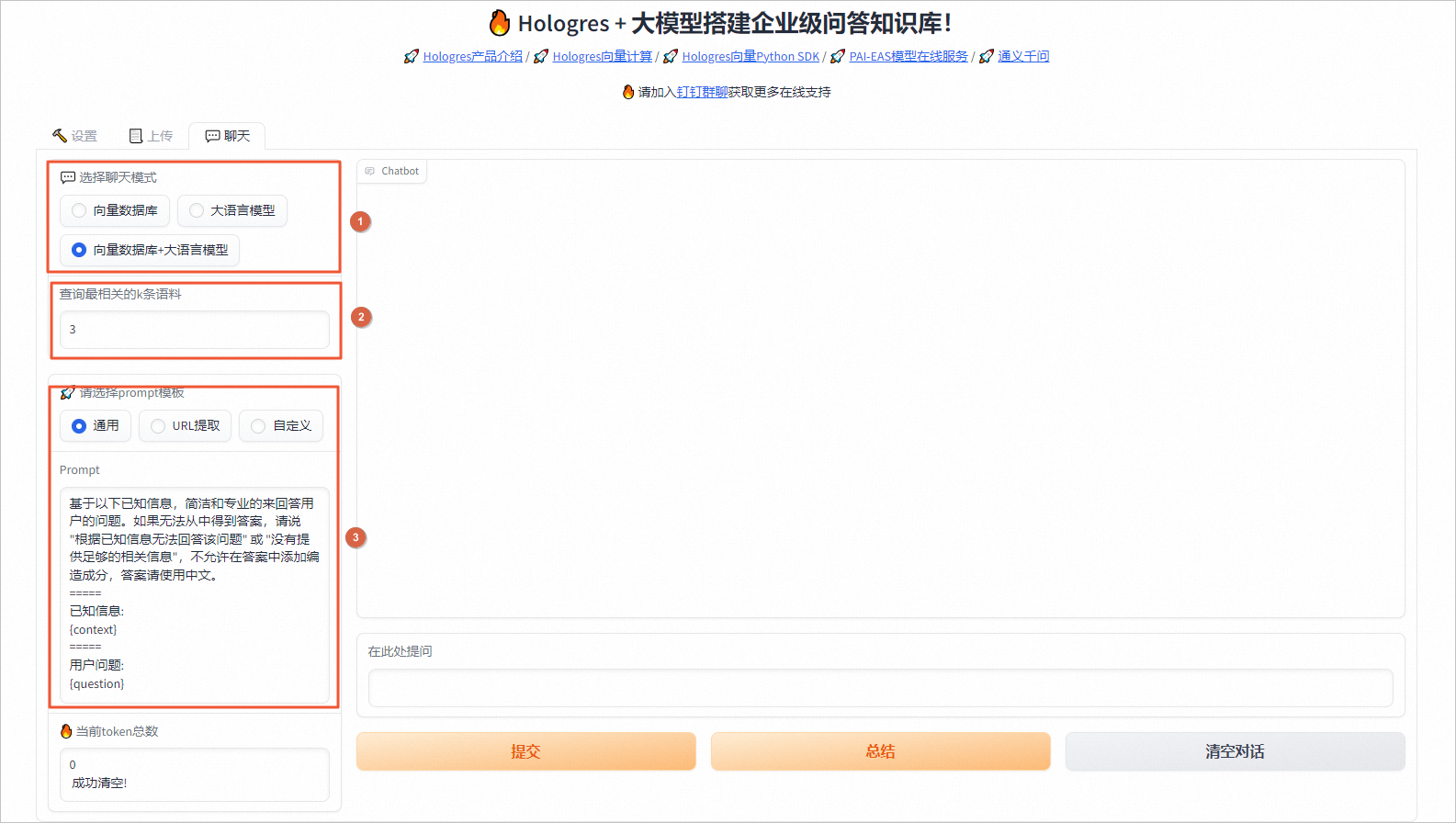The width and height of the screenshot is (1456, 823).
Task: Click the hammer icon on 设置 tab
Action: [60, 136]
